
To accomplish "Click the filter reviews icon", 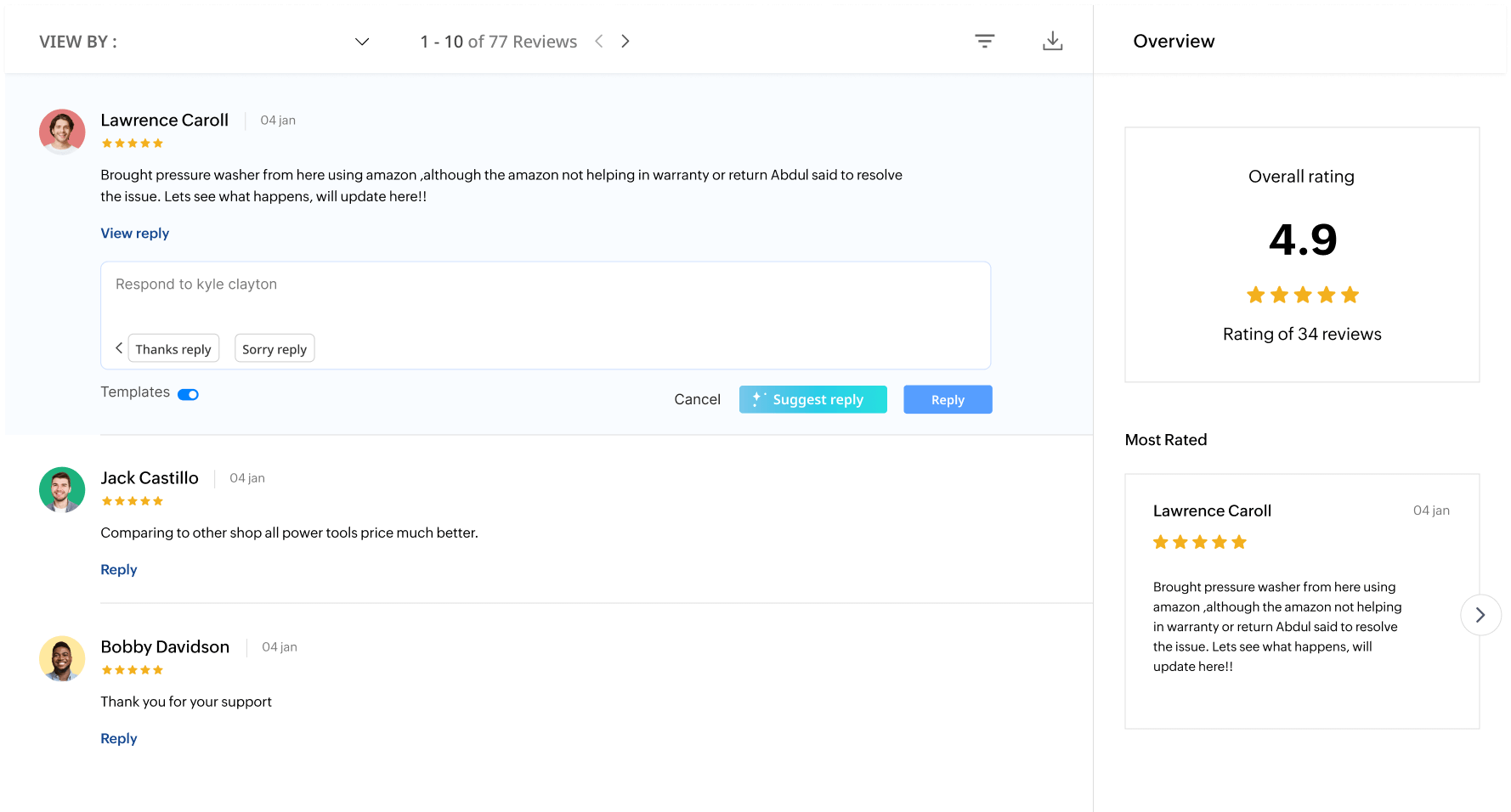I will pos(984,41).
